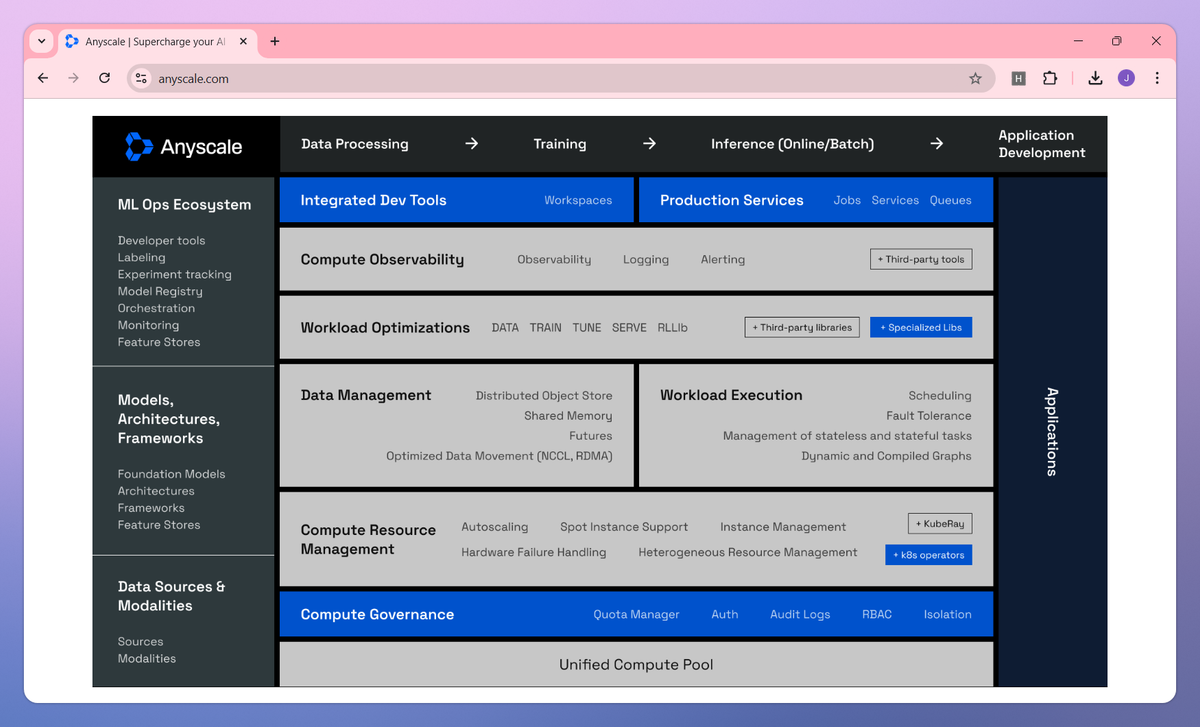Click the + Third-party tools button

[x=921, y=259]
